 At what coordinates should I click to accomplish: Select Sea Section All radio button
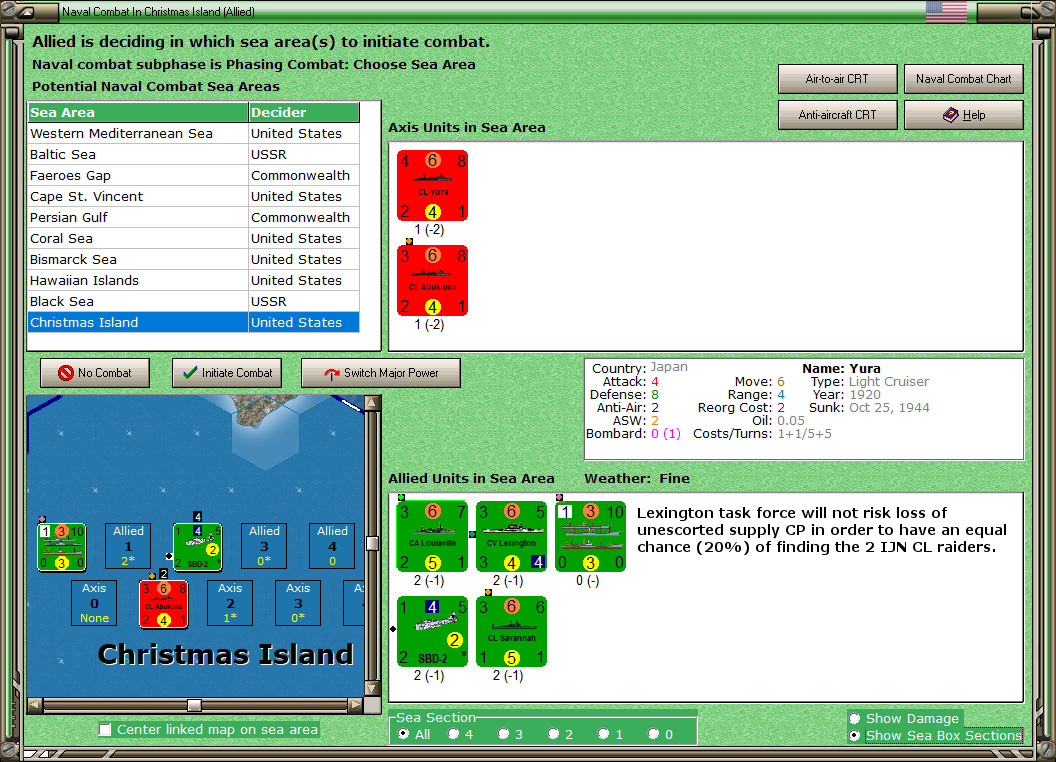(403, 734)
